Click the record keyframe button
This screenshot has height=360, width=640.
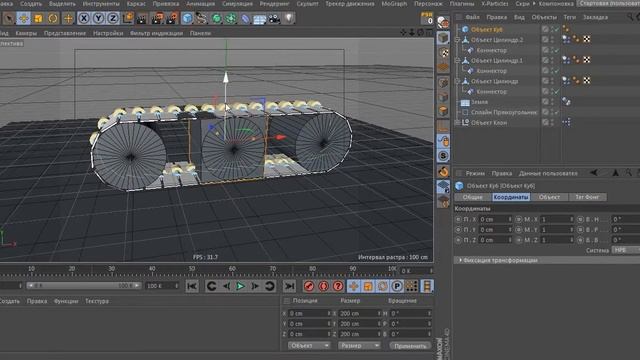tap(309, 286)
